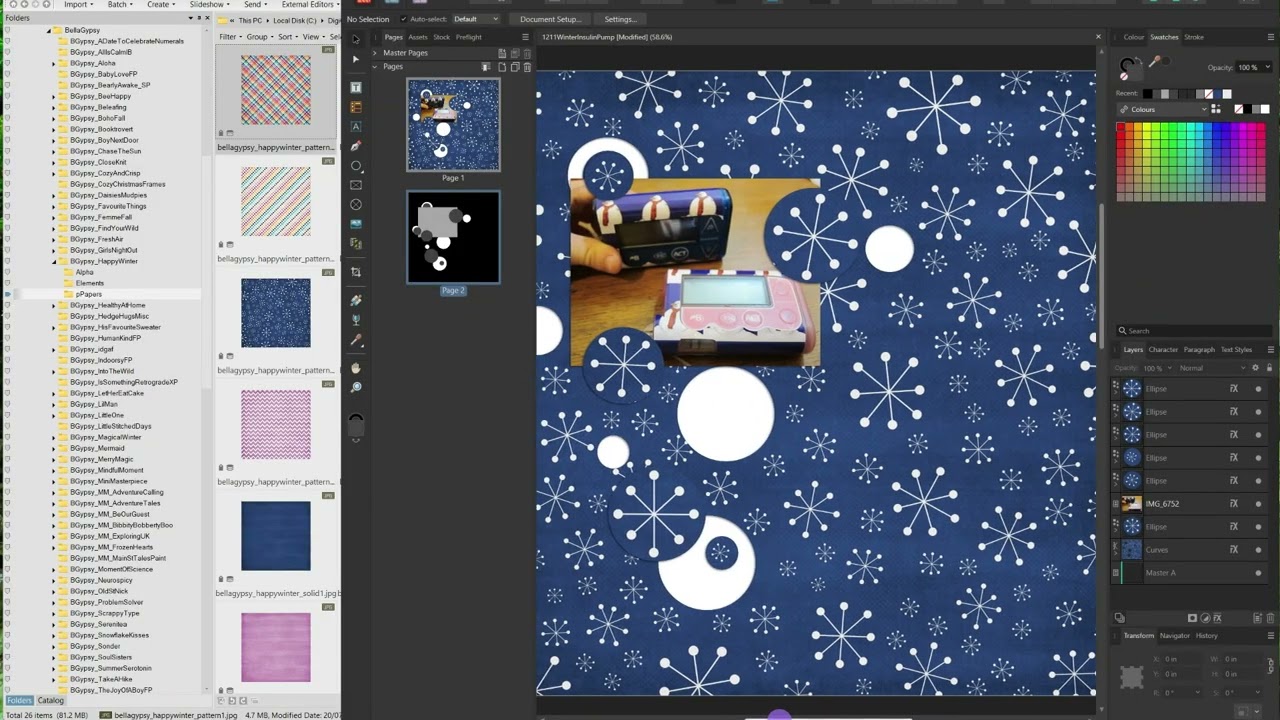
Task: Collapse the BGypsy_HappyWinter folder
Action: 54,261
